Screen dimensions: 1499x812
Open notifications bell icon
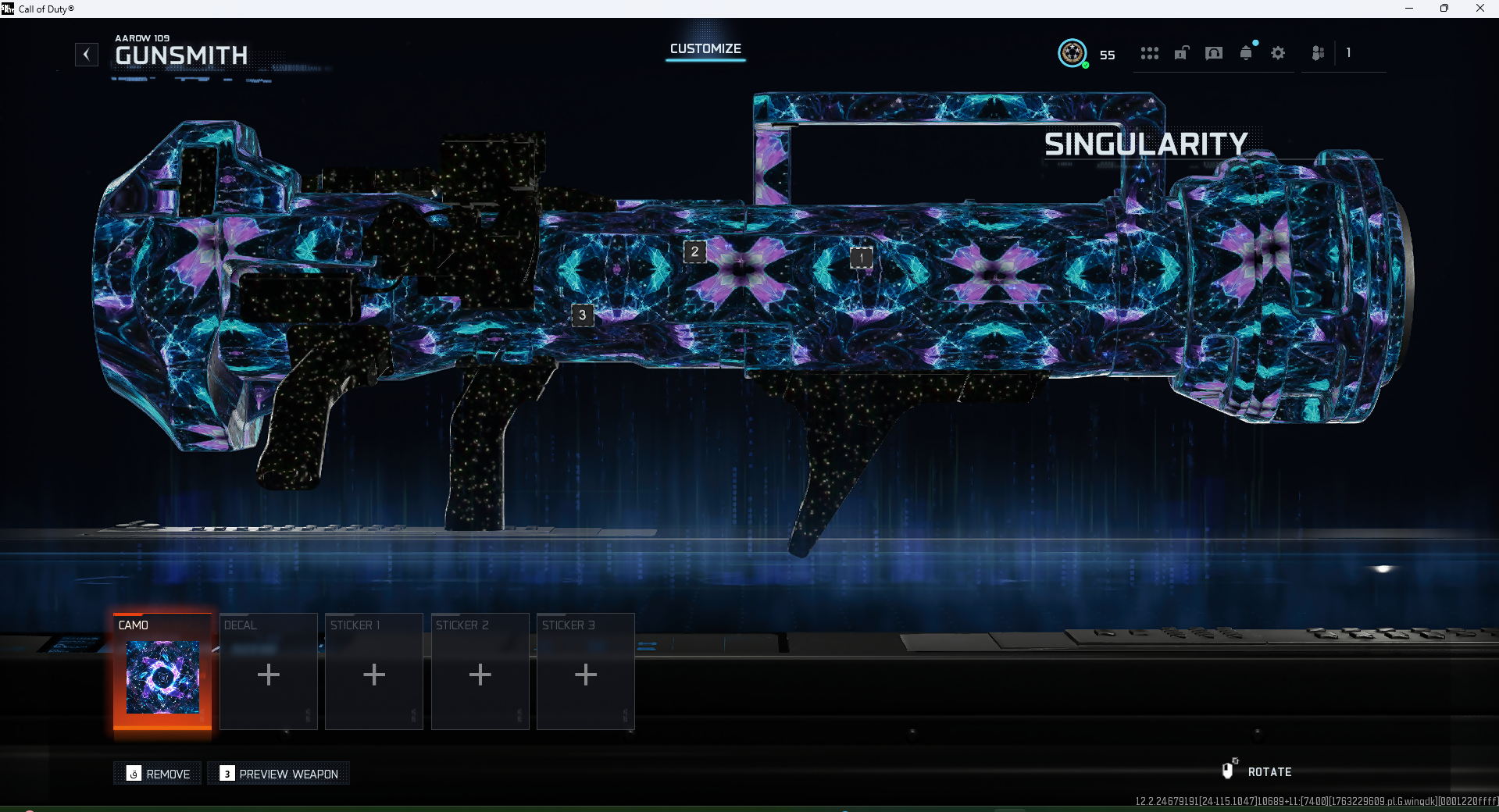tap(1246, 53)
